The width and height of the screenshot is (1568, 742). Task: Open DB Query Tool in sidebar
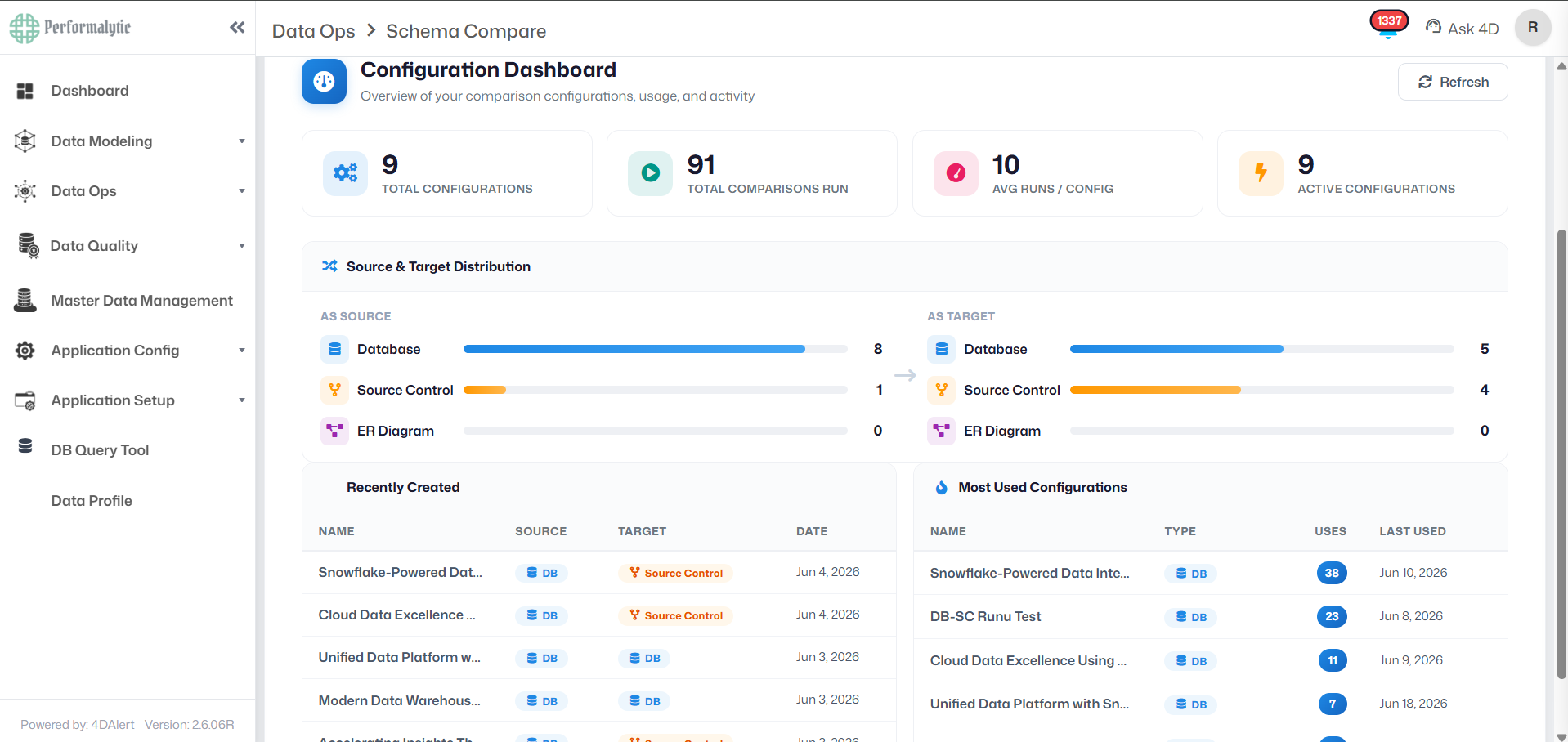point(100,450)
